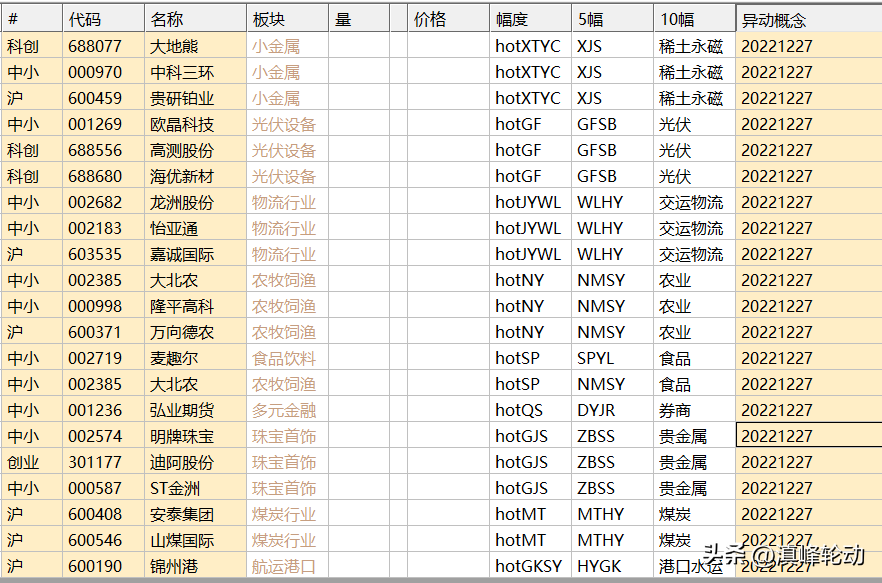The width and height of the screenshot is (882, 583).
Task: Select stock code 688680
Action: tap(104, 176)
